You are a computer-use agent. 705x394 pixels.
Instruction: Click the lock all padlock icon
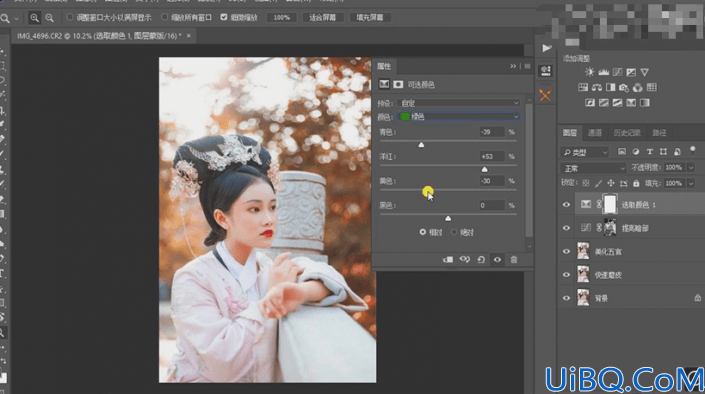(636, 183)
